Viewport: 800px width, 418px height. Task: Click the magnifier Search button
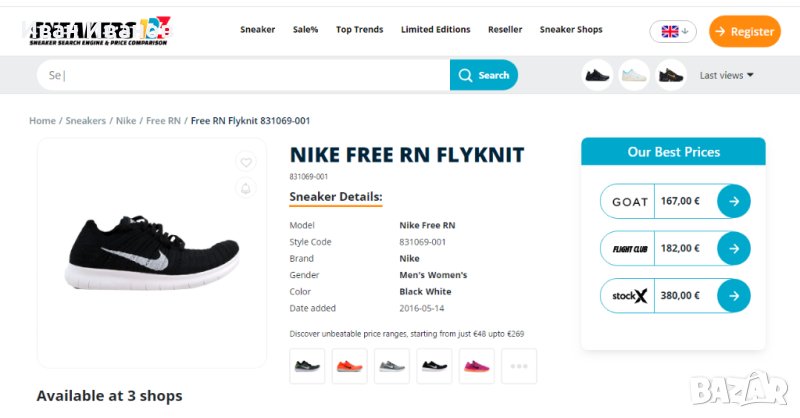pos(484,75)
